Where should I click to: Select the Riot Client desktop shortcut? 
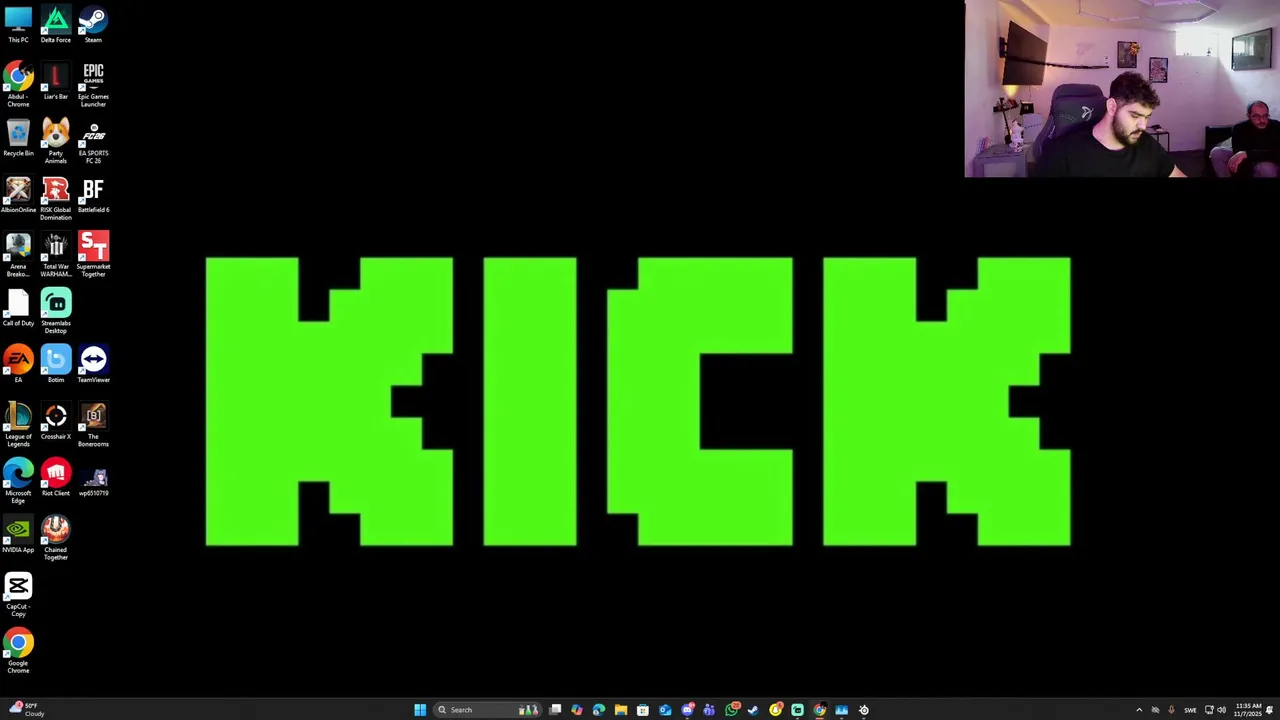pyautogui.click(x=56, y=478)
